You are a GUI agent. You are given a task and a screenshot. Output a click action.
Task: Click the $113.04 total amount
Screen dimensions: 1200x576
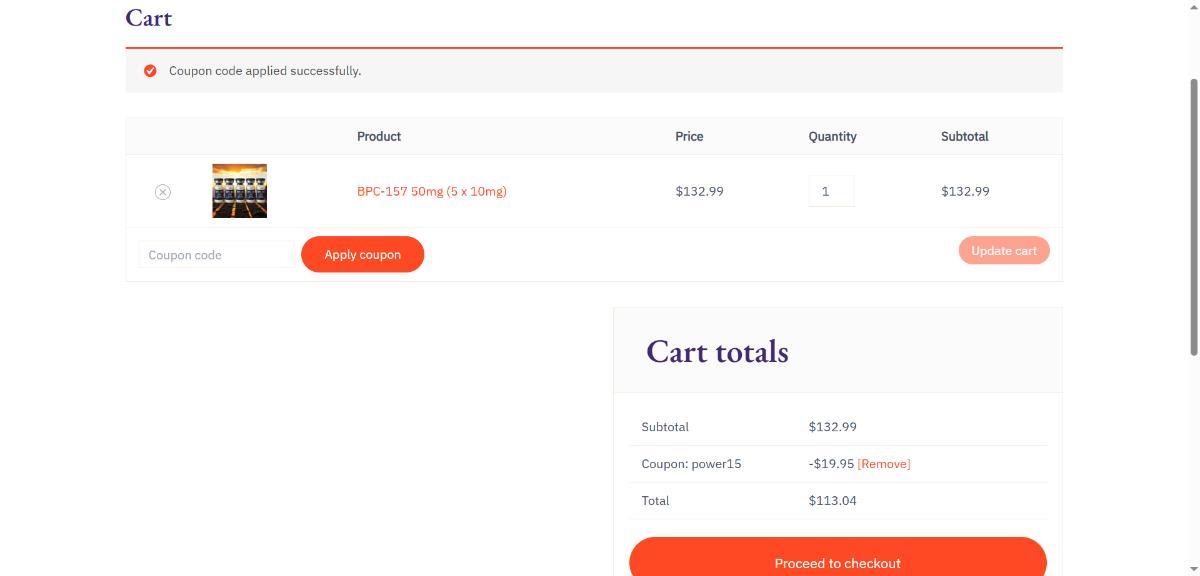[x=832, y=501]
